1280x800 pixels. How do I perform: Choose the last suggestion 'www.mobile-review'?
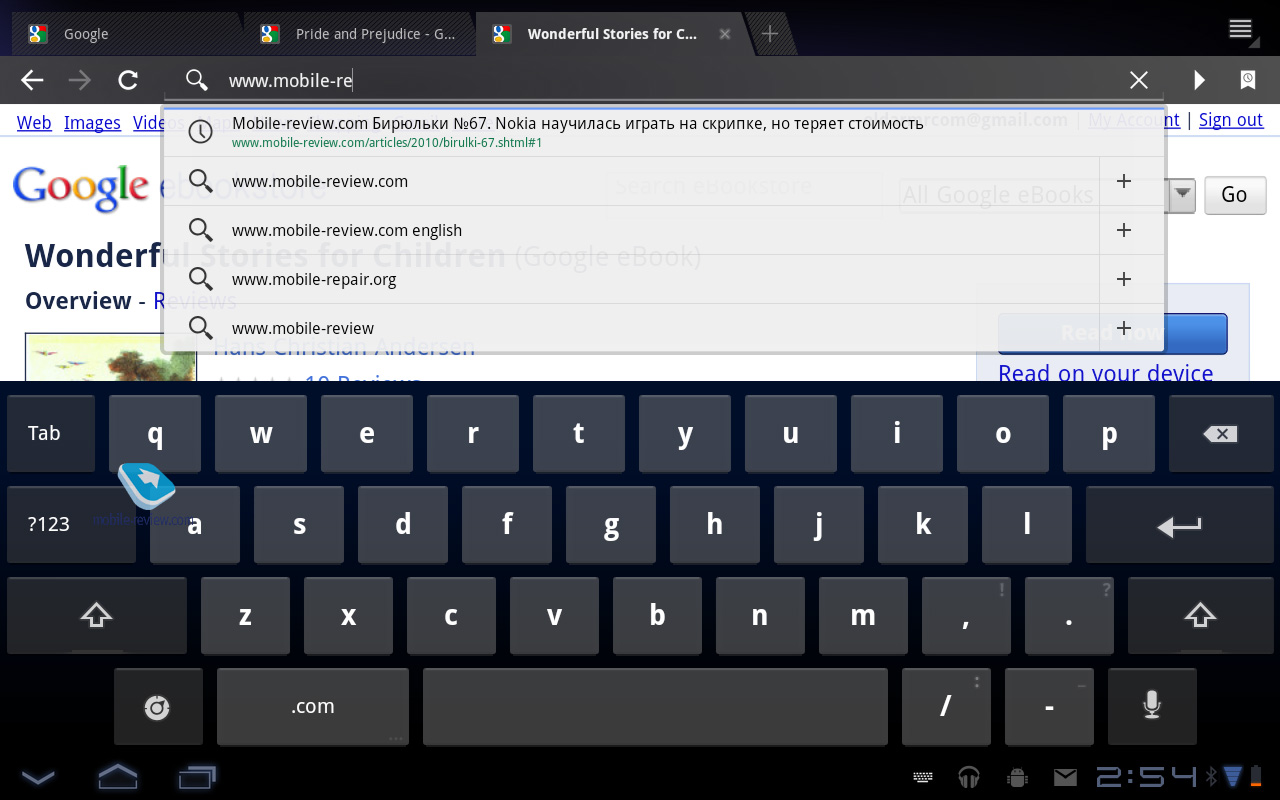[630, 328]
